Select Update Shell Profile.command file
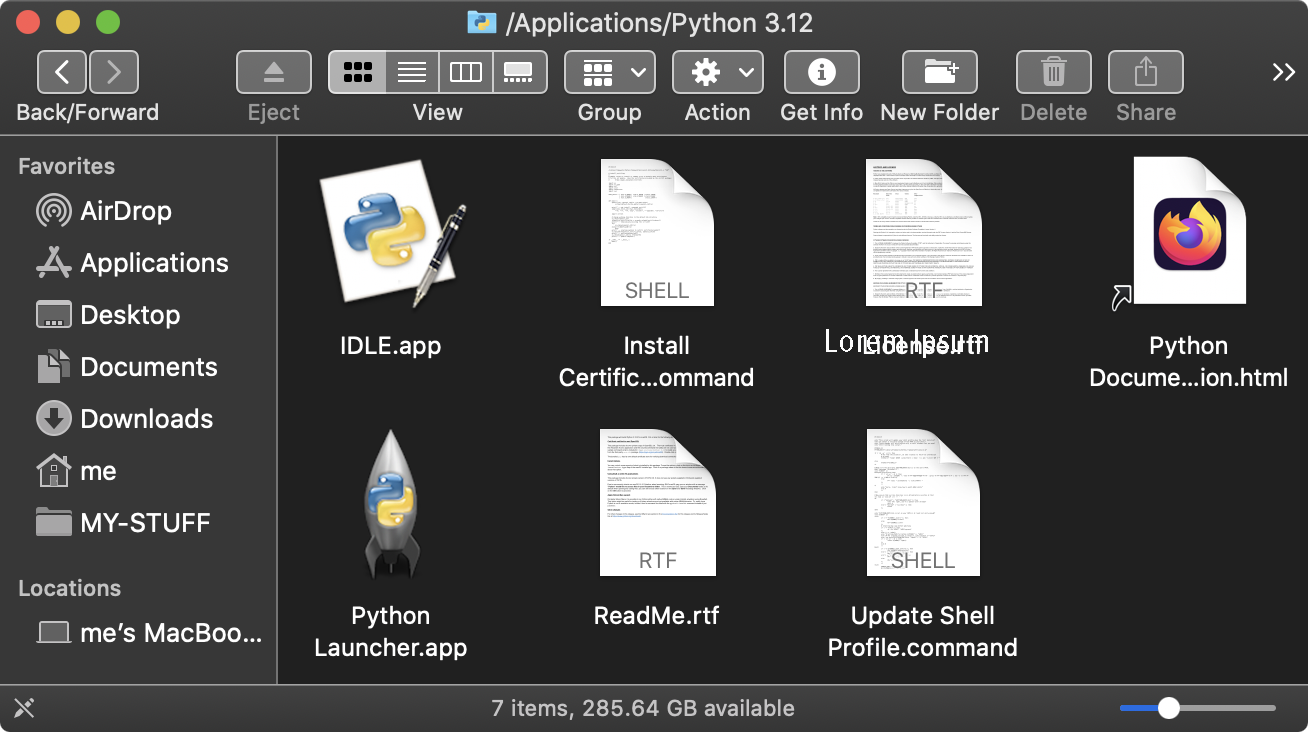The width and height of the screenshot is (1308, 732). click(x=922, y=504)
